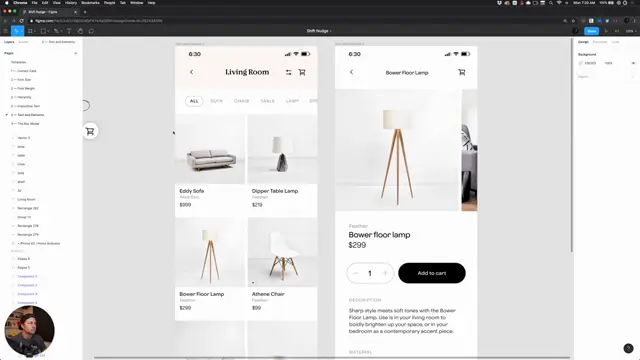Open the Bookmarks menu in menu bar
The width and height of the screenshot is (640, 360).
90,3
